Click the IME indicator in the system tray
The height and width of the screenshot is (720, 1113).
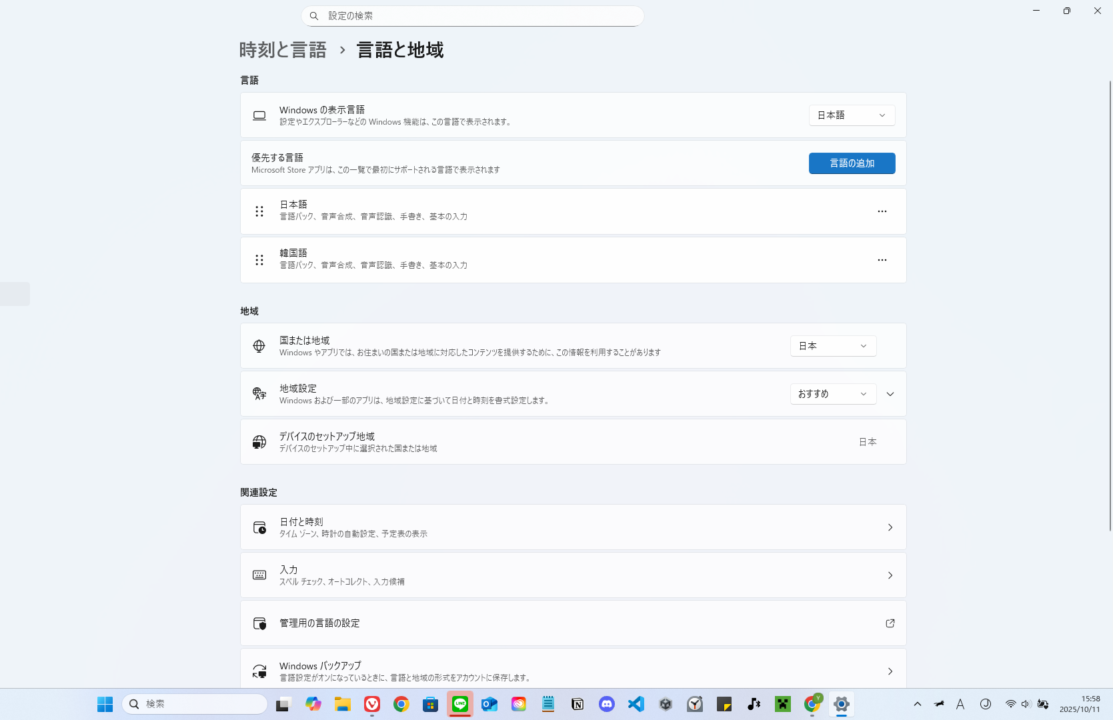(x=960, y=703)
